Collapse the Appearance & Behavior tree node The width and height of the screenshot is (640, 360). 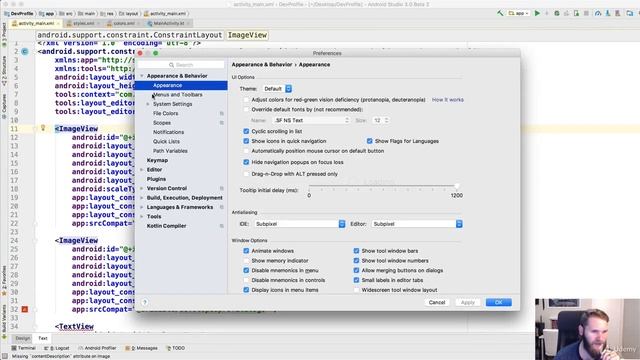coord(142,76)
